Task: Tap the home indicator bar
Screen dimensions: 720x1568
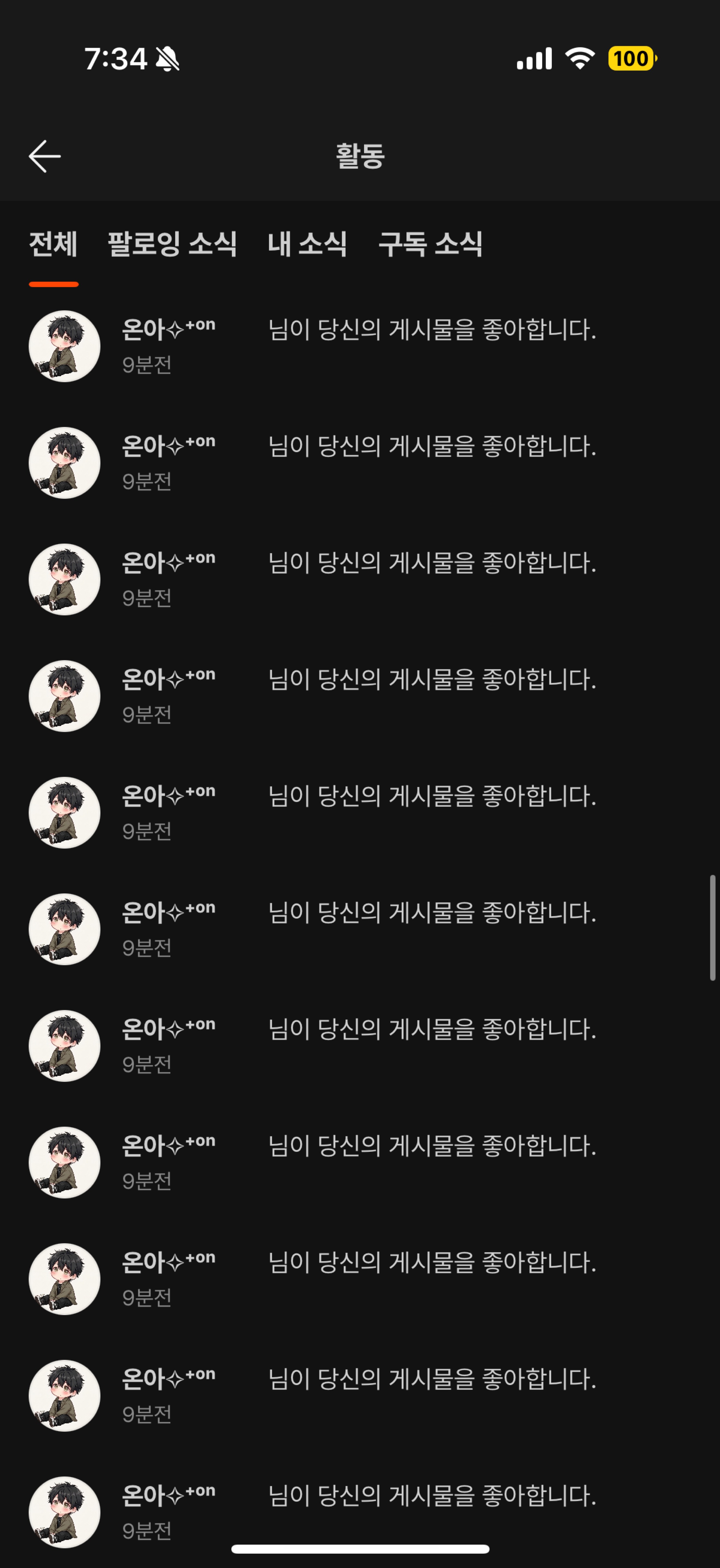Action: coord(360,1548)
